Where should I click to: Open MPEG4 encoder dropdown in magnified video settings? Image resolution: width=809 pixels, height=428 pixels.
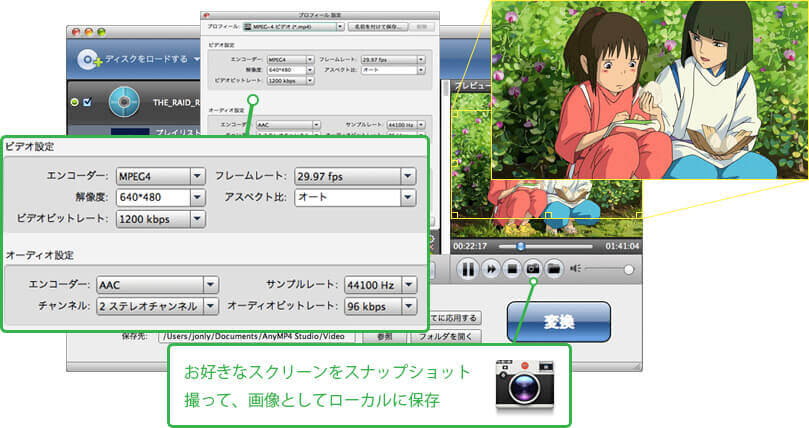point(160,176)
